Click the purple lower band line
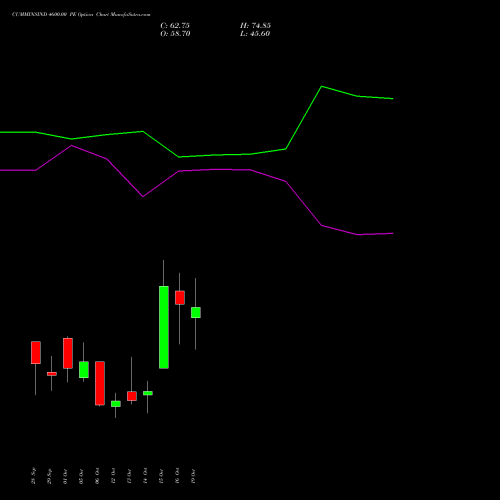The width and height of the screenshot is (500, 500). [197, 170]
